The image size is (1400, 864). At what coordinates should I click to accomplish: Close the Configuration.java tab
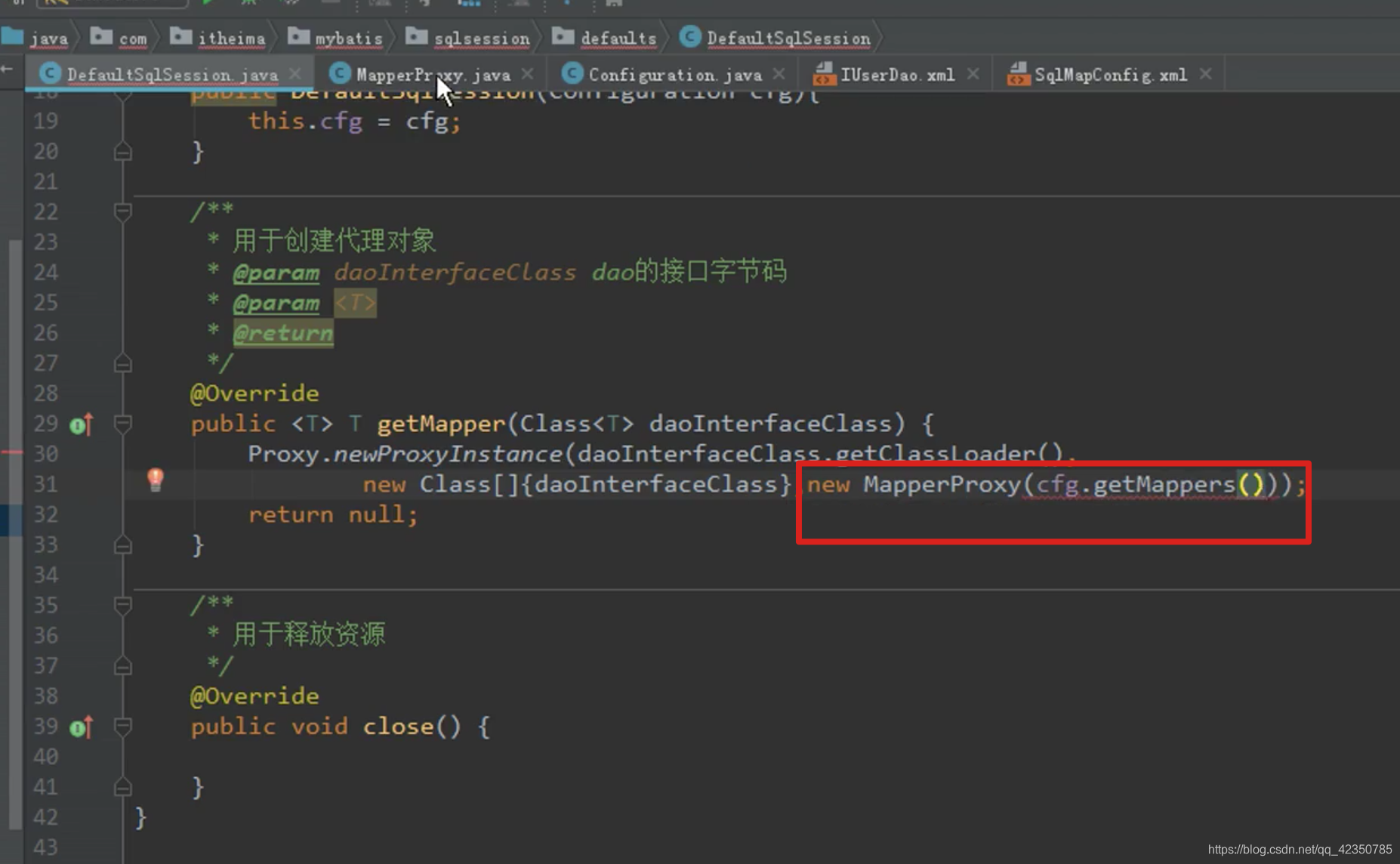779,73
